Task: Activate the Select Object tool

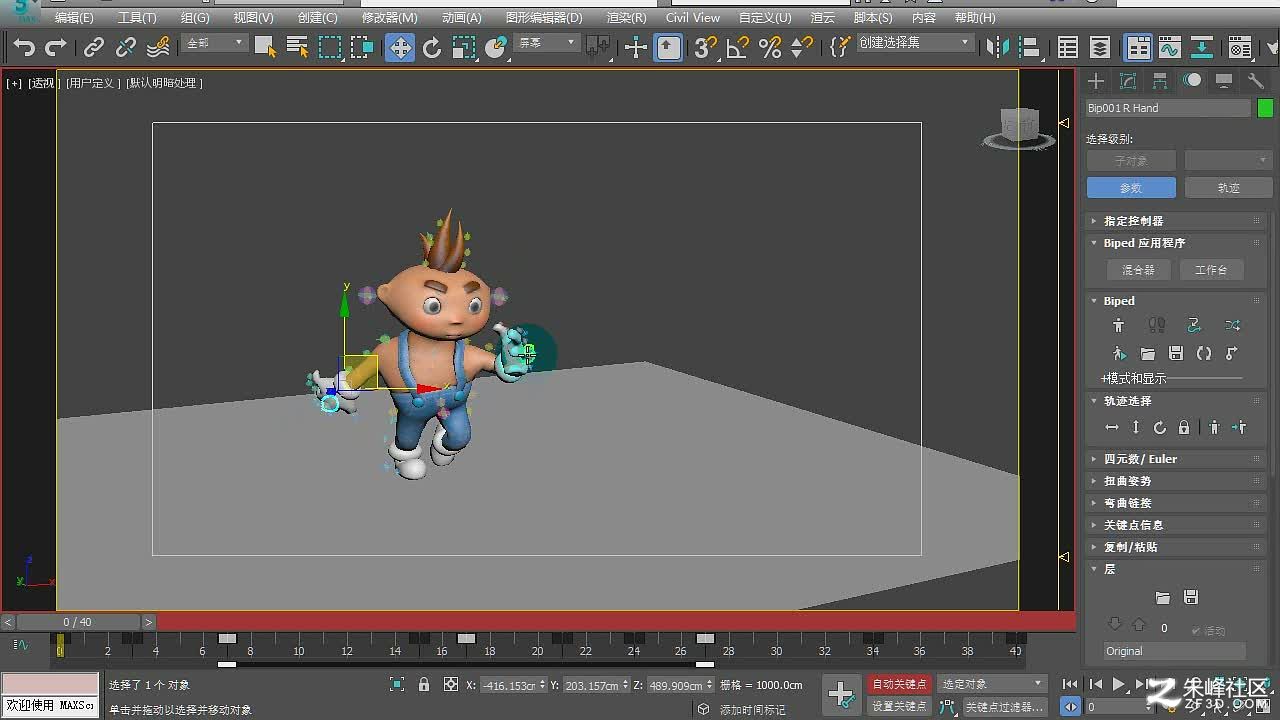Action: pyautogui.click(x=265, y=47)
